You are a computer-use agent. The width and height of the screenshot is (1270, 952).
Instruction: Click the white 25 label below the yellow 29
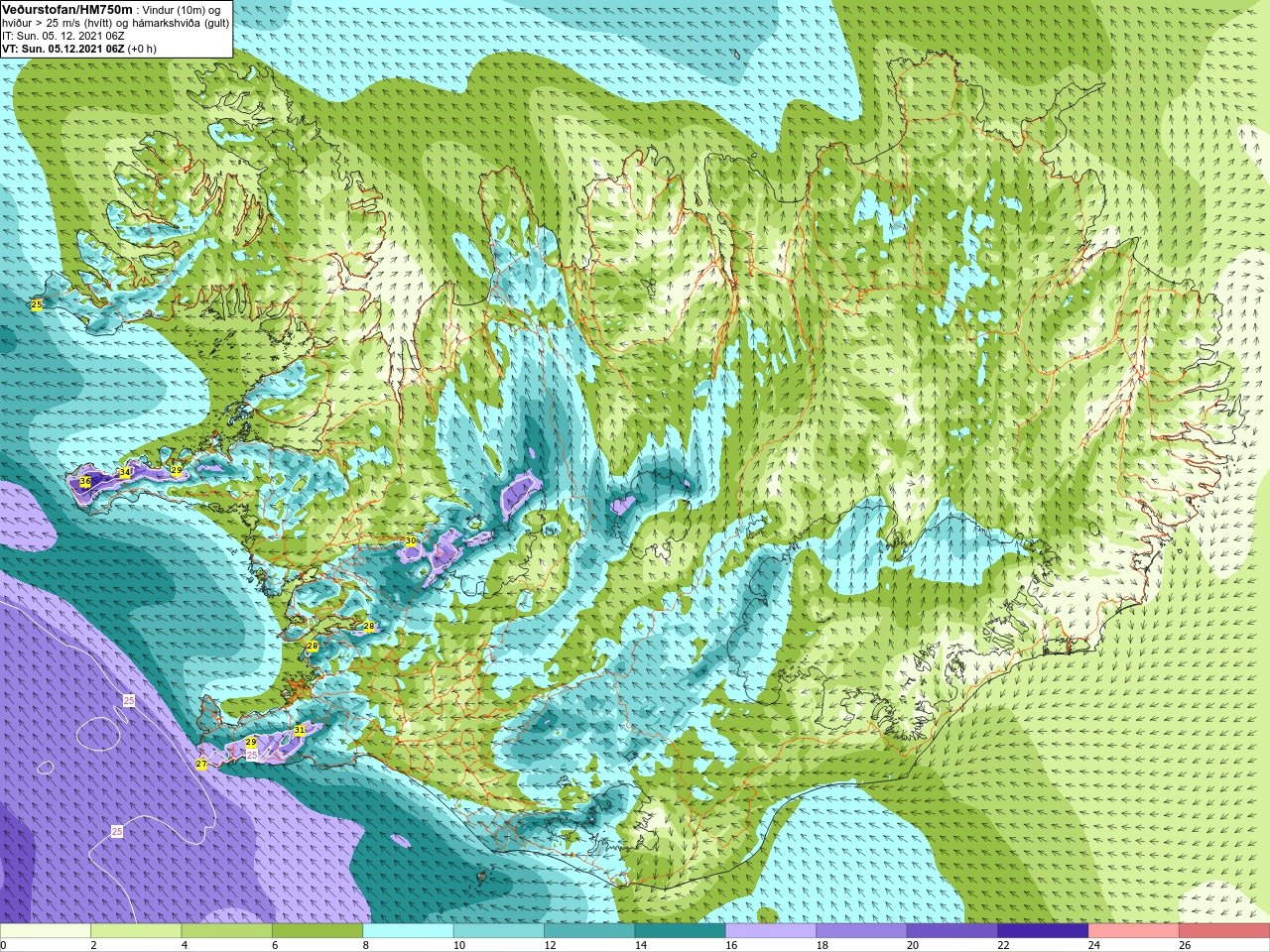pos(252,755)
